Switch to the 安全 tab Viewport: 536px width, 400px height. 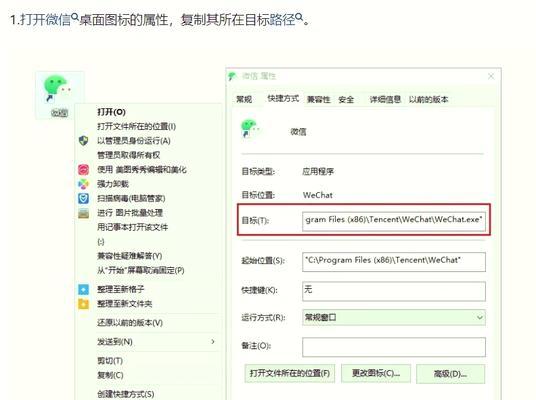pyautogui.click(x=346, y=99)
